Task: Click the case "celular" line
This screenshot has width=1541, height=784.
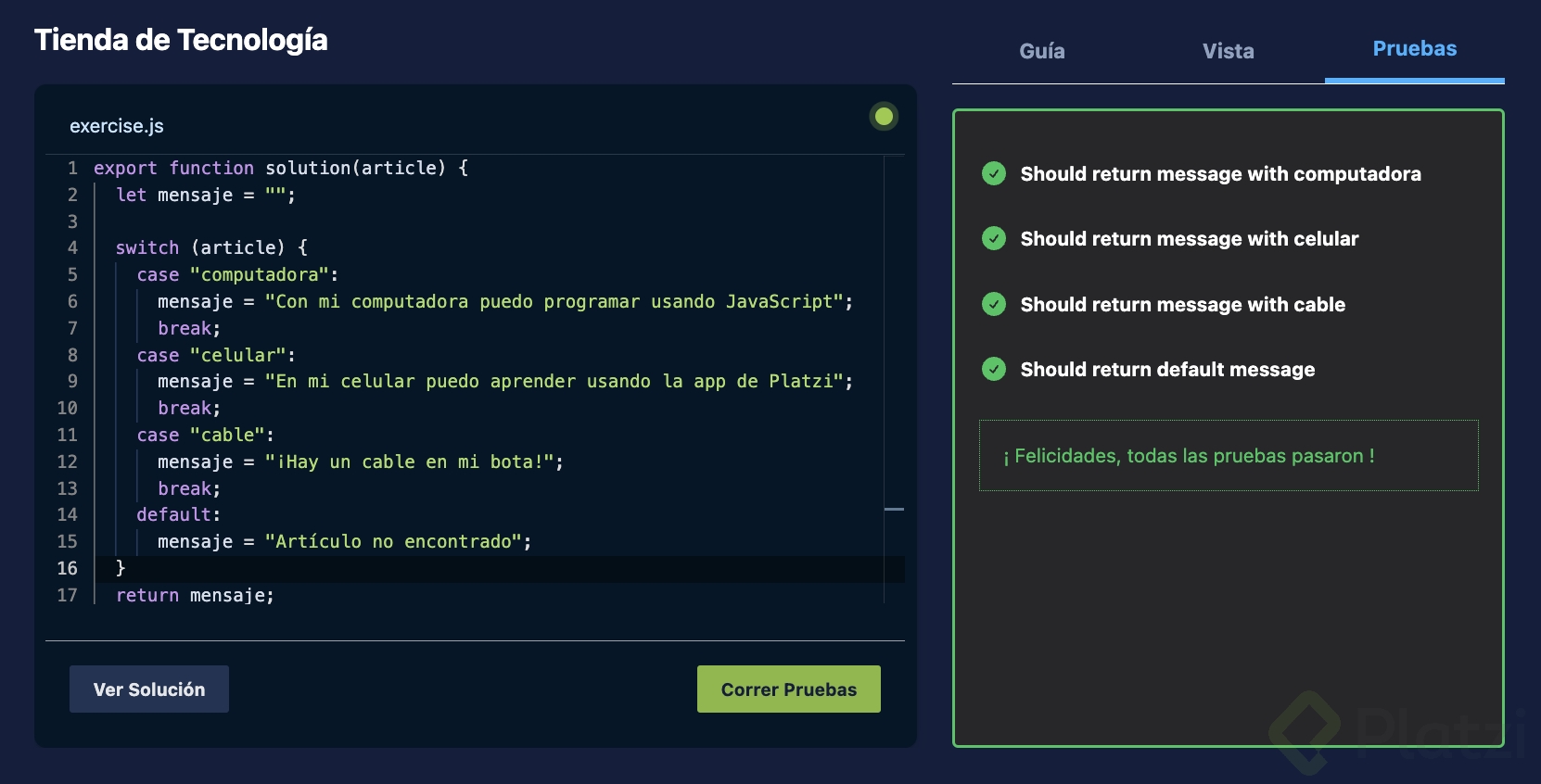Action: click(x=216, y=355)
